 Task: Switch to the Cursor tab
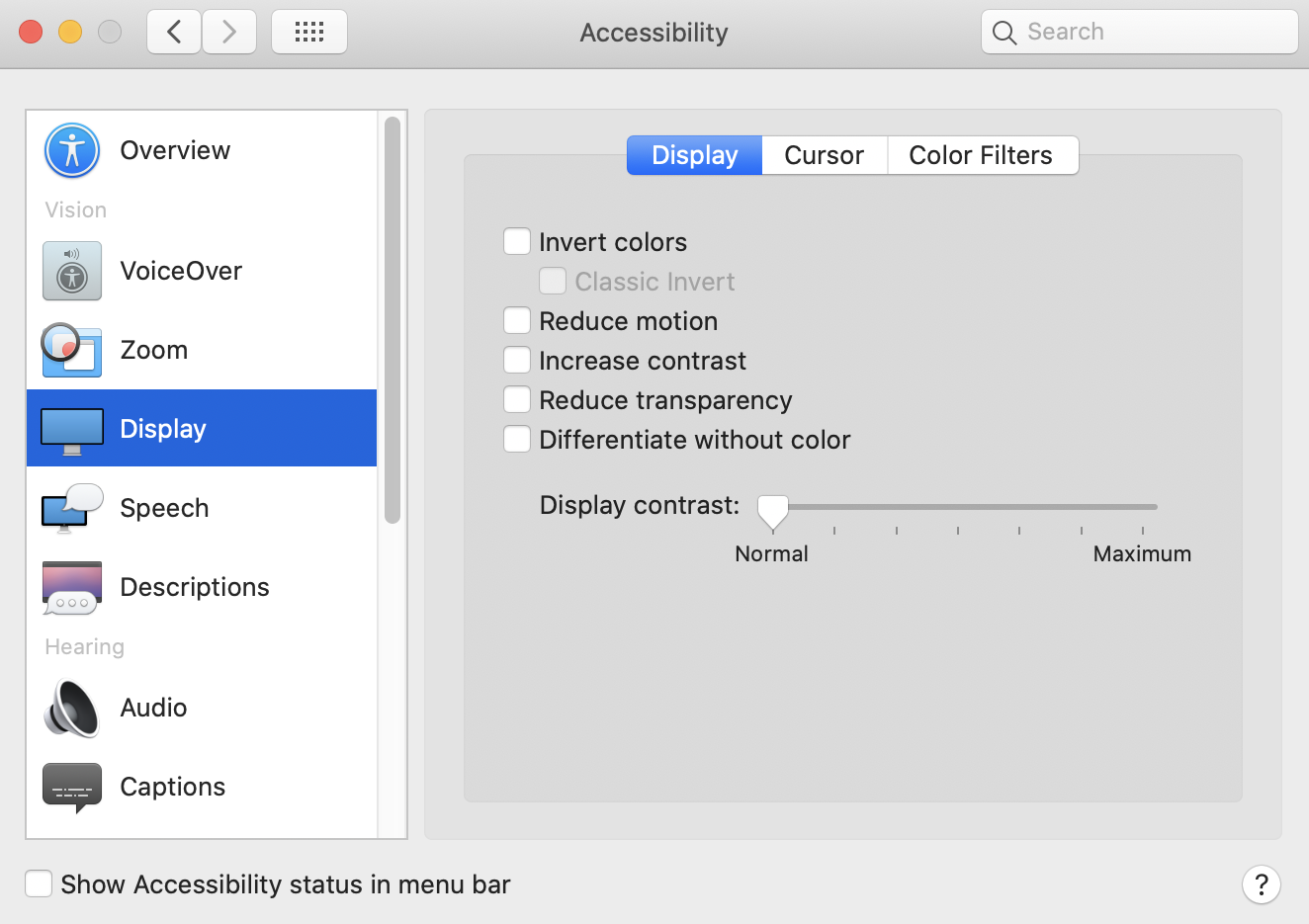click(x=824, y=155)
